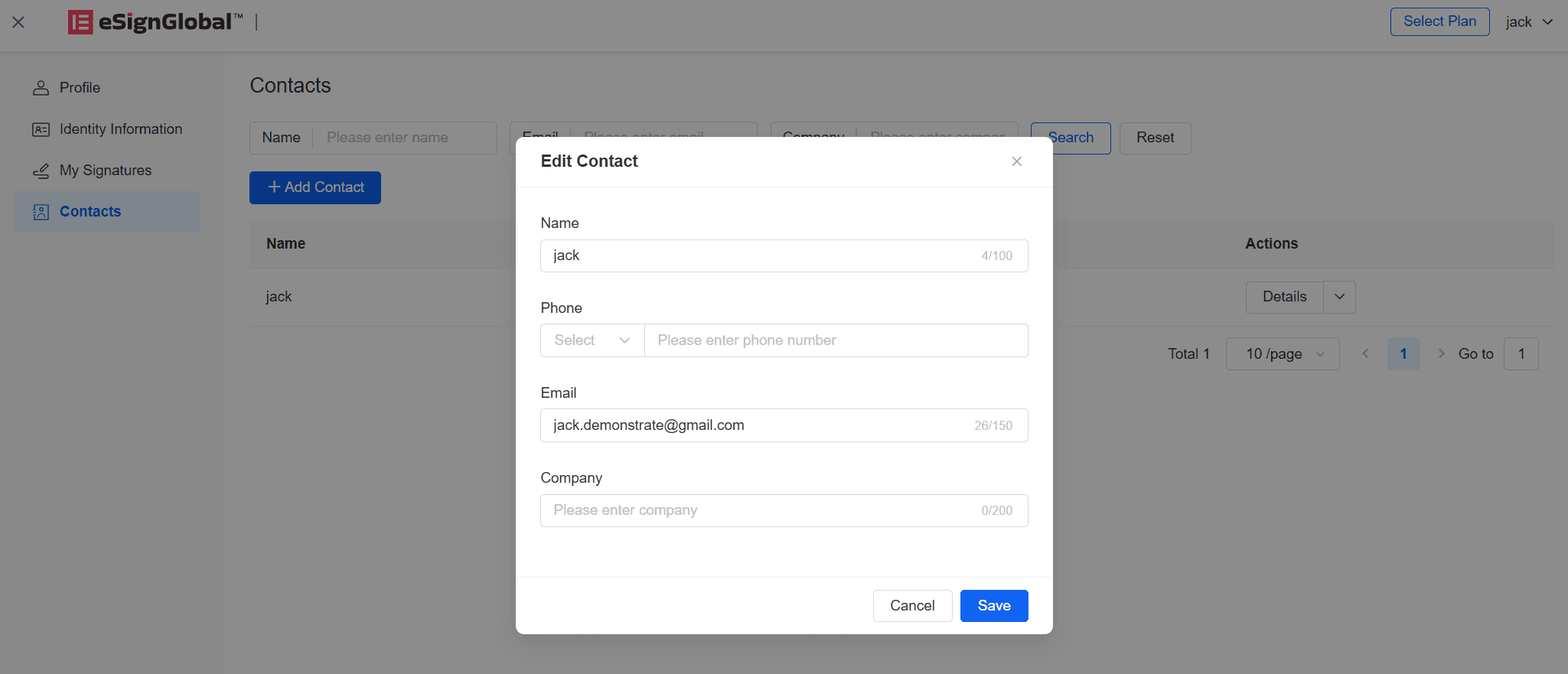Edit the Email address field
Screen dimensions: 1568x674
pos(784,425)
